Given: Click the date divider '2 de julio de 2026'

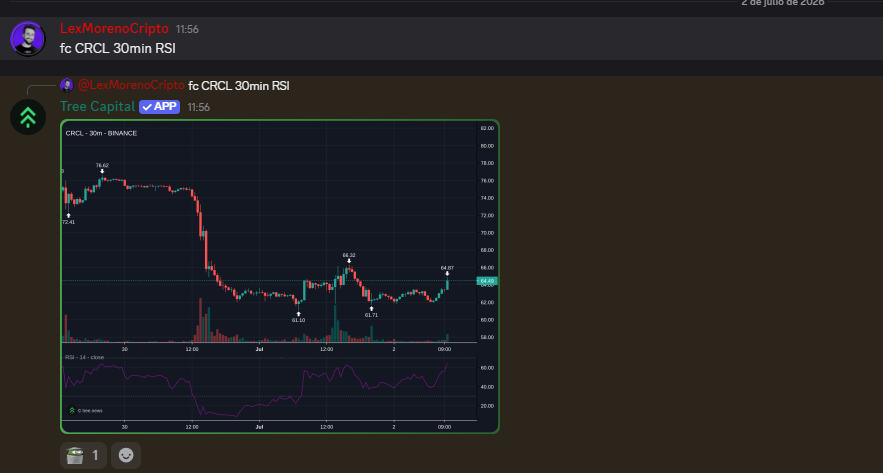Looking at the screenshot, I should coord(783,3).
